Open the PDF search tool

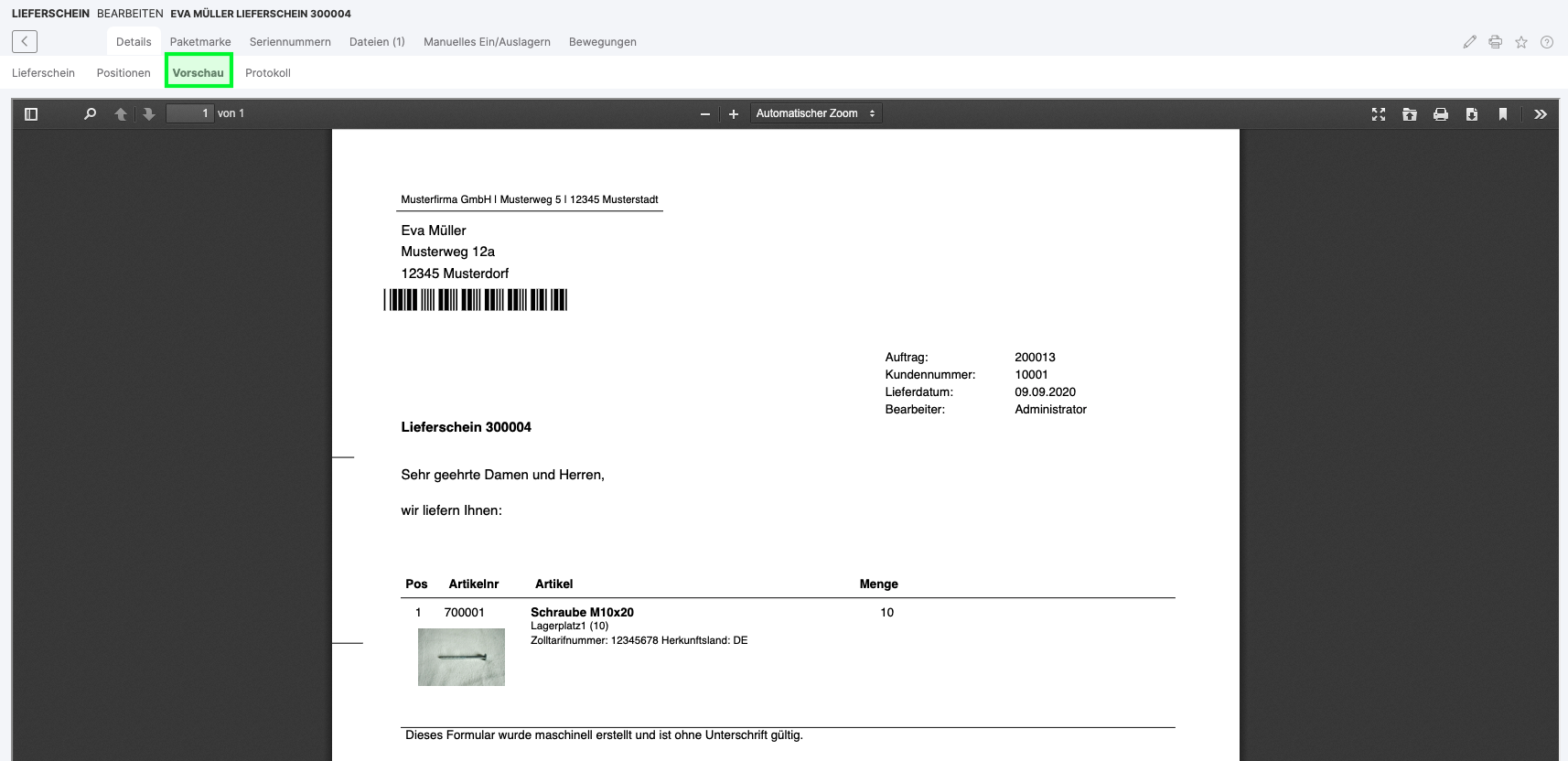[90, 114]
